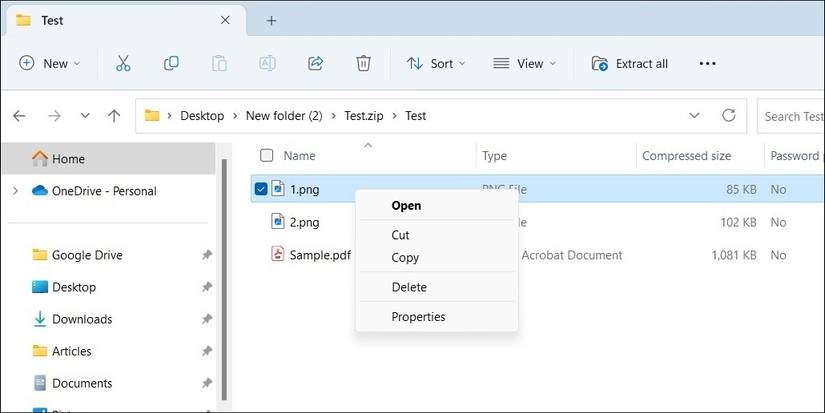Screen dimensions: 825x413
Task: Close the Test tab
Action: click(x=225, y=21)
